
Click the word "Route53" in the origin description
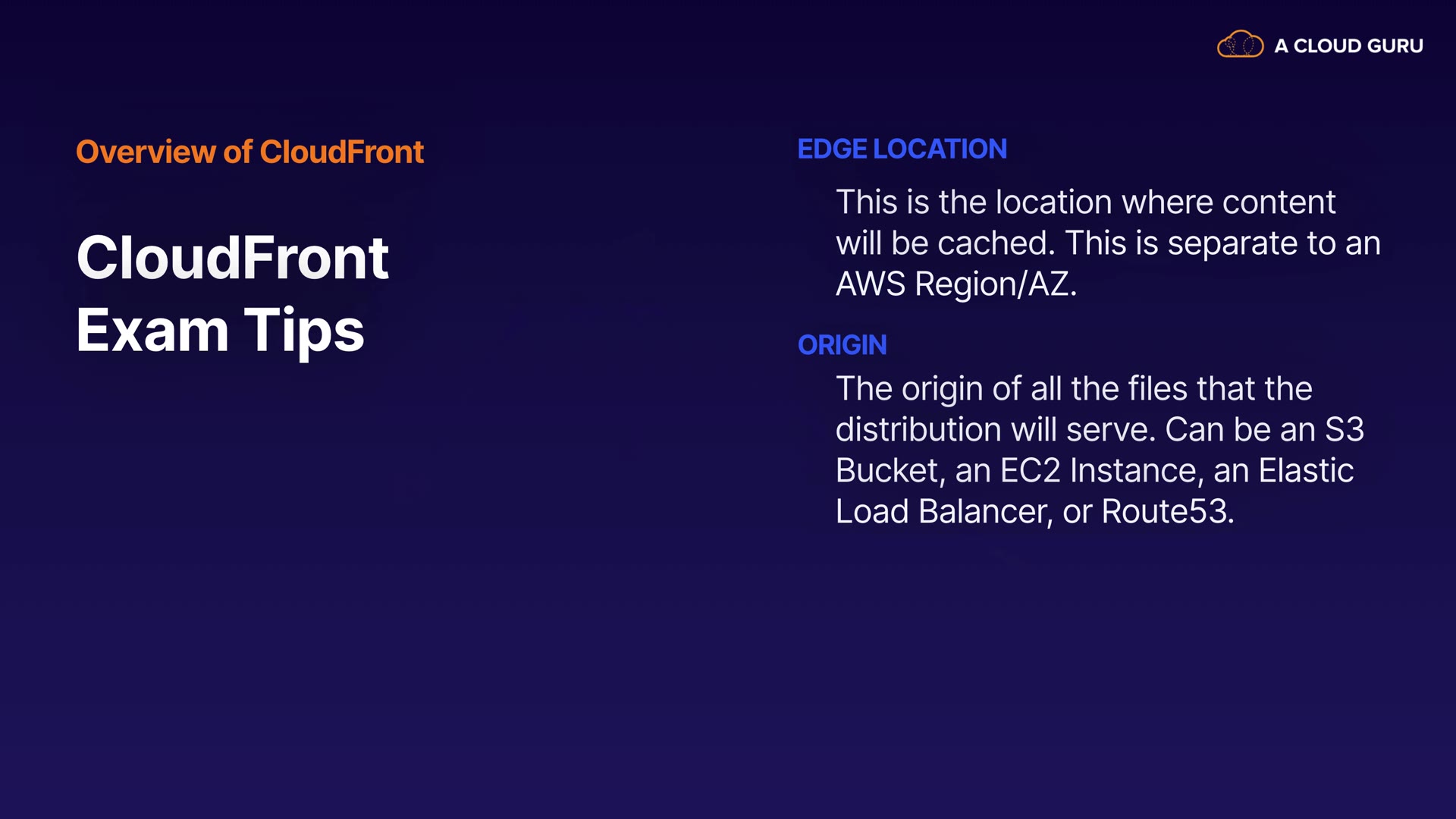(1163, 512)
